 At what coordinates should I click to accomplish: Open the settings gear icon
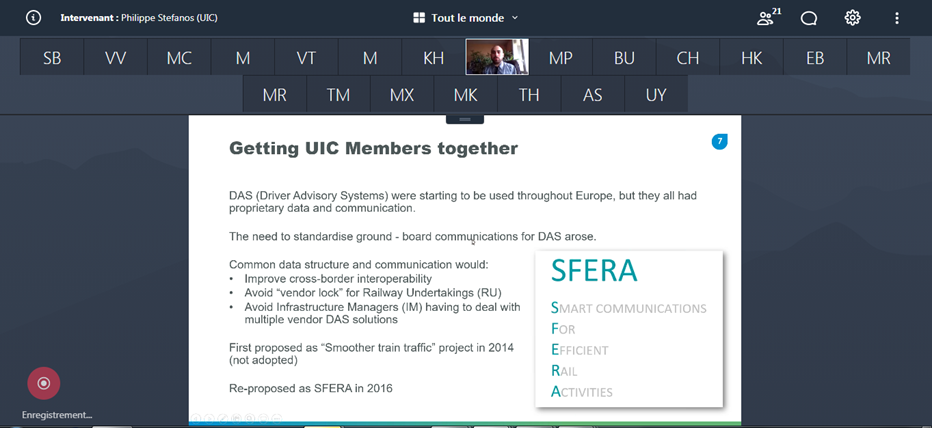(x=852, y=18)
